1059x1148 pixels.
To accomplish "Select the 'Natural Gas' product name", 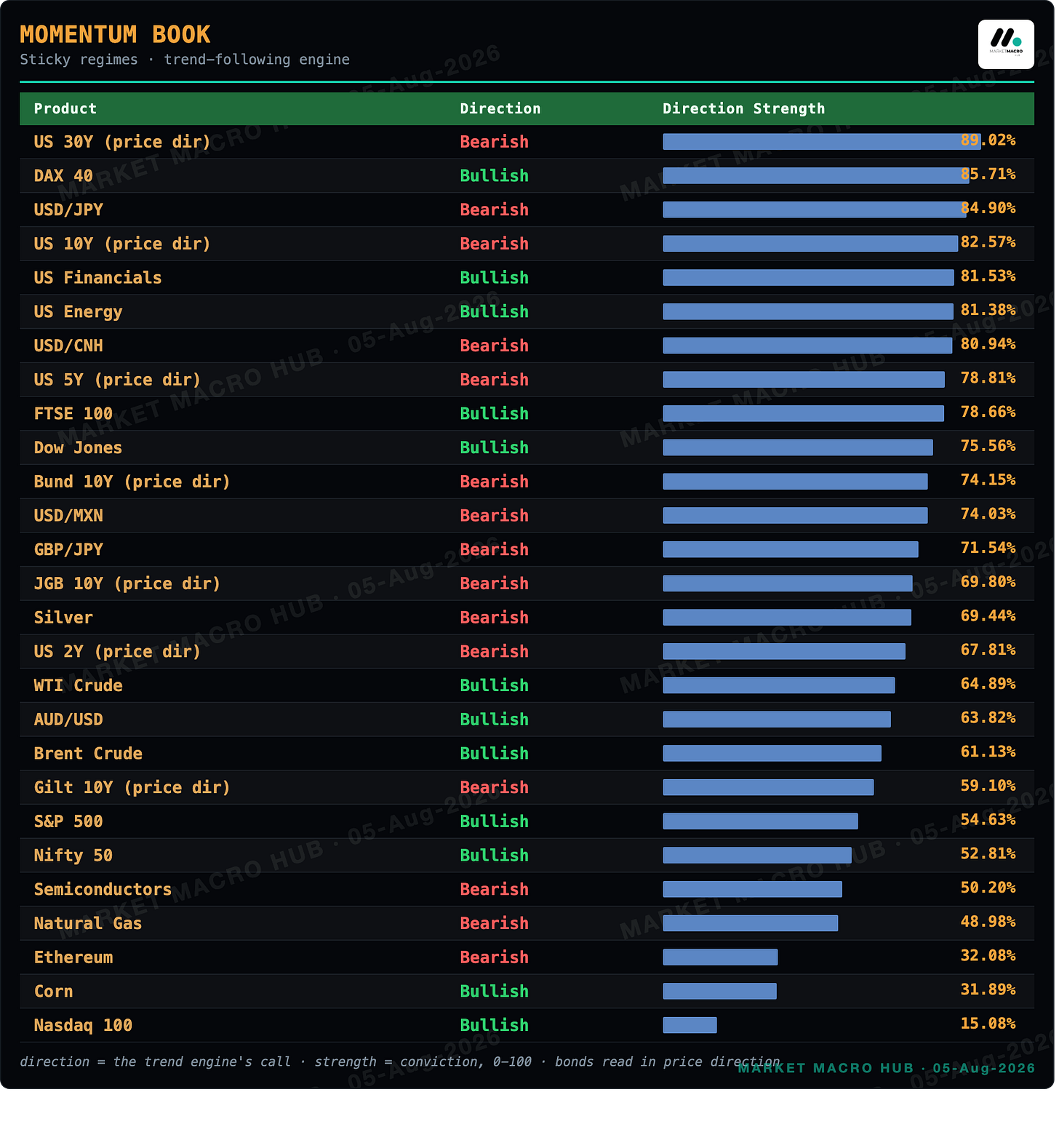I will click(88, 923).
